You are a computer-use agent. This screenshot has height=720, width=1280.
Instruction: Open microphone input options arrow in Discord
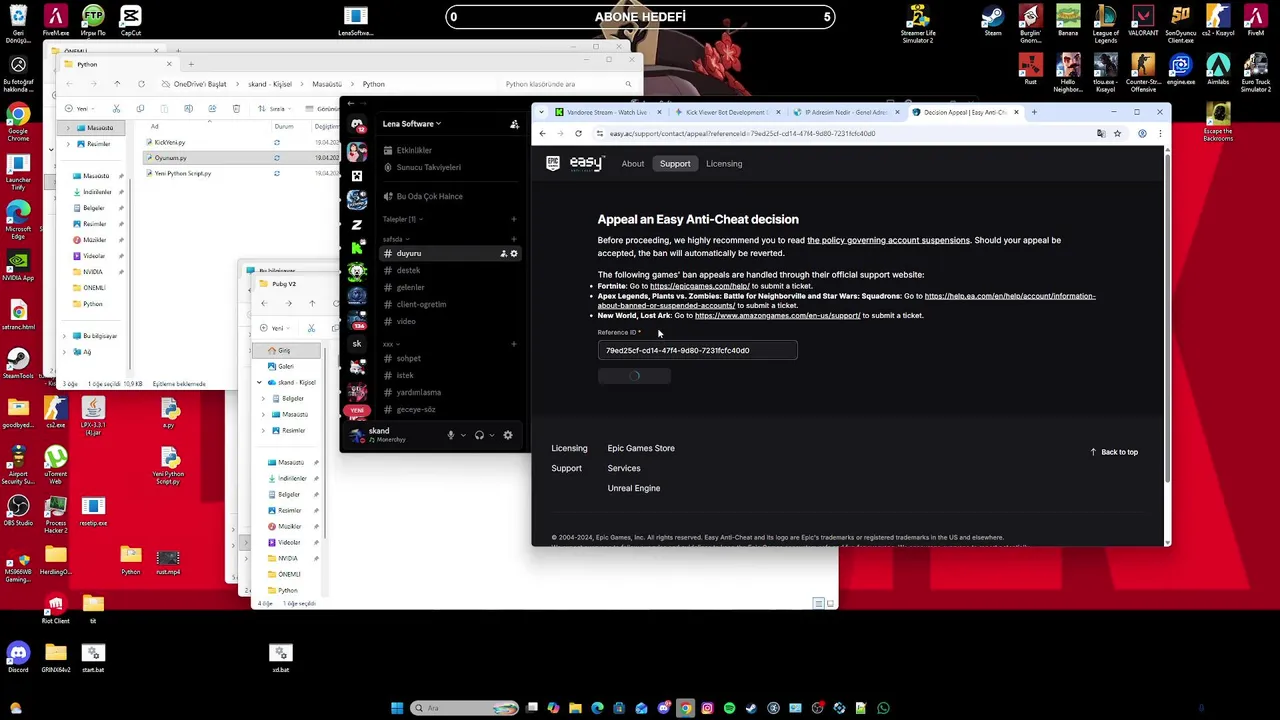pyautogui.click(x=462, y=436)
